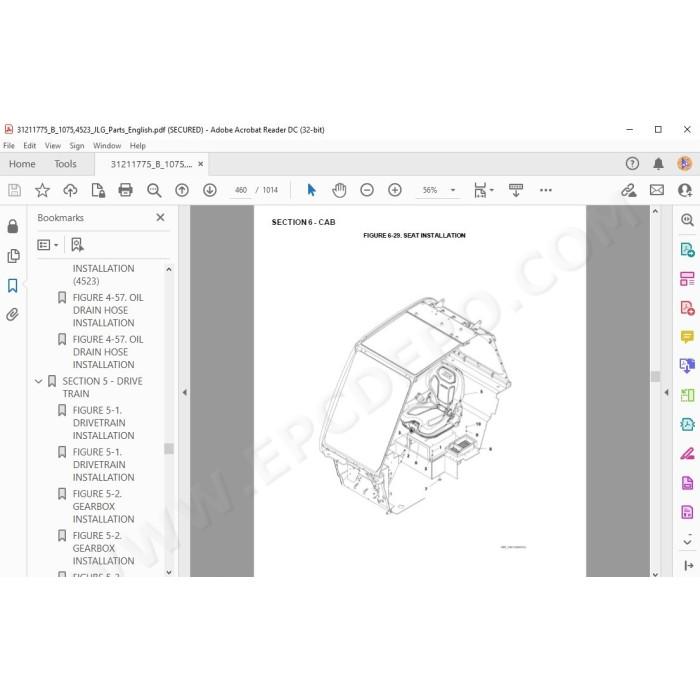This screenshot has width=700, height=700.
Task: Collapse SECTION 5 - DRIVE TRAIN bookmark
Action: coord(39,381)
